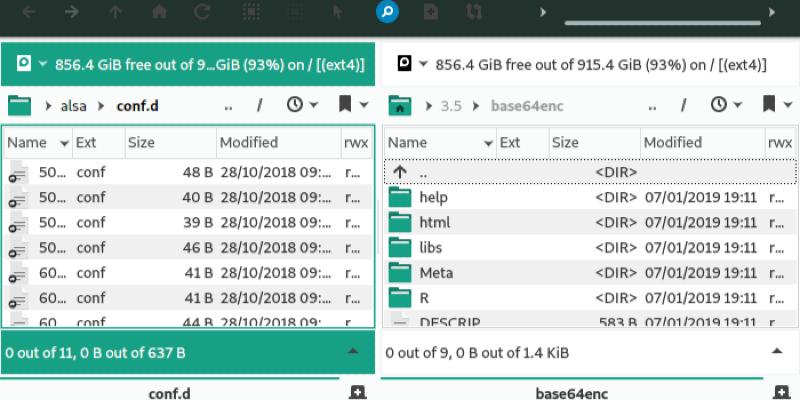Viewport: 800px width, 400px height.
Task: Go to root using left panel slash button
Action: click(x=259, y=105)
